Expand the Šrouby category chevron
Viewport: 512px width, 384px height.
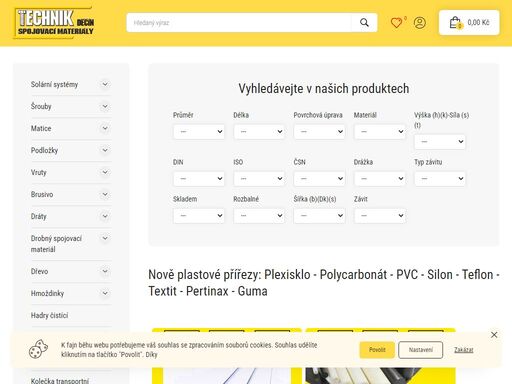[105, 106]
